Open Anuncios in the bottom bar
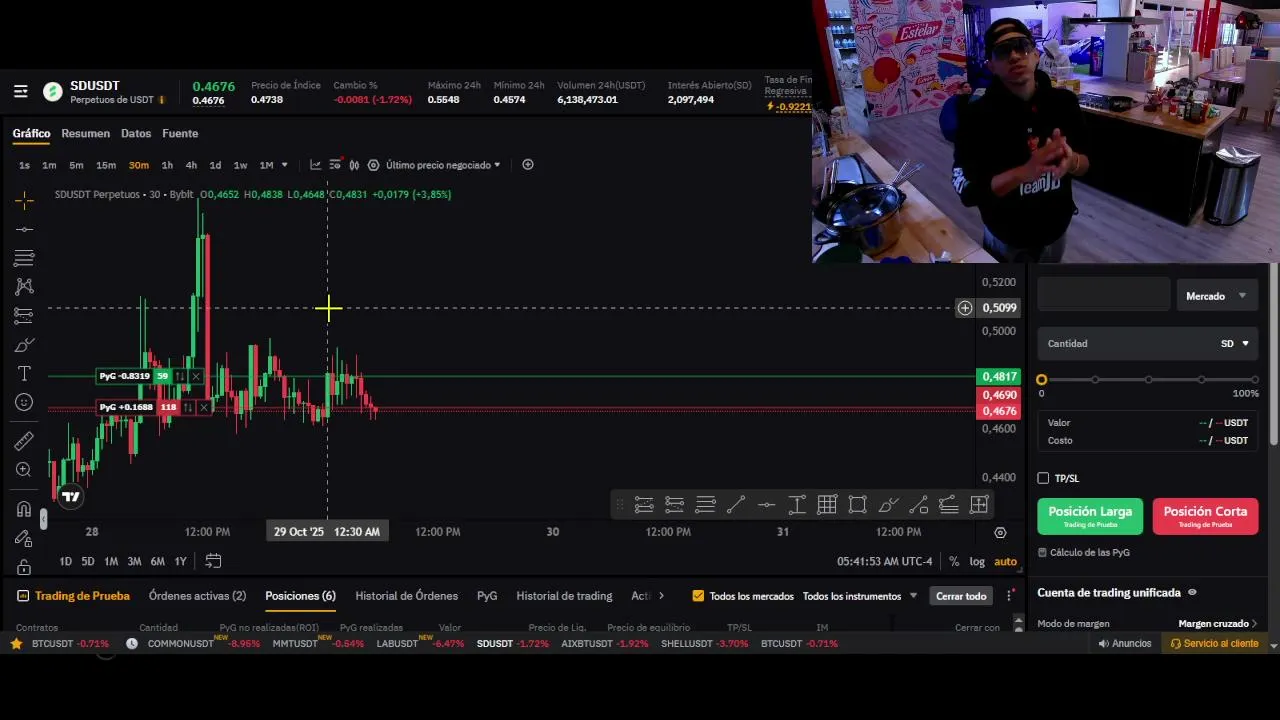The width and height of the screenshot is (1280, 720). (1124, 644)
